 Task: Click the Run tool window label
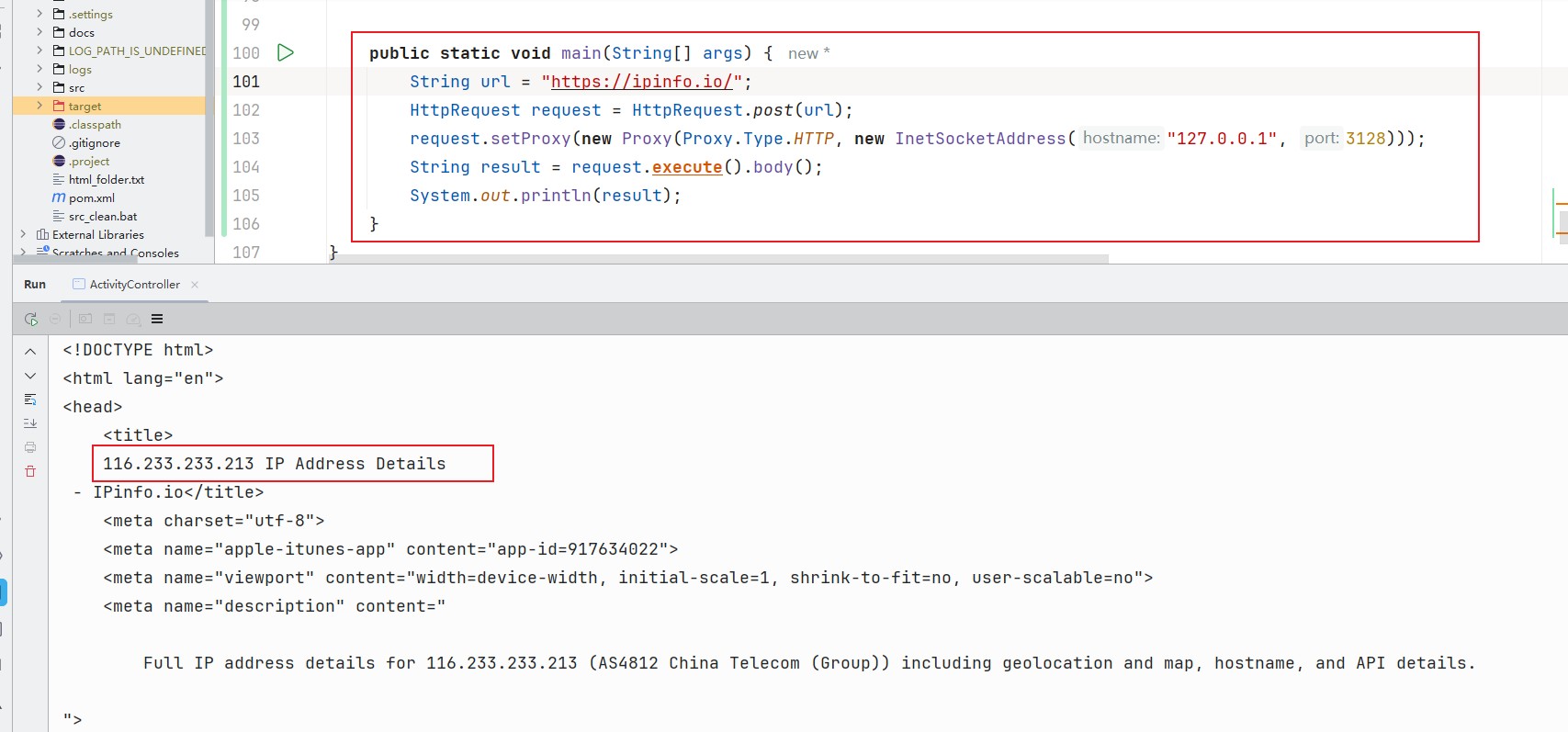tap(35, 285)
